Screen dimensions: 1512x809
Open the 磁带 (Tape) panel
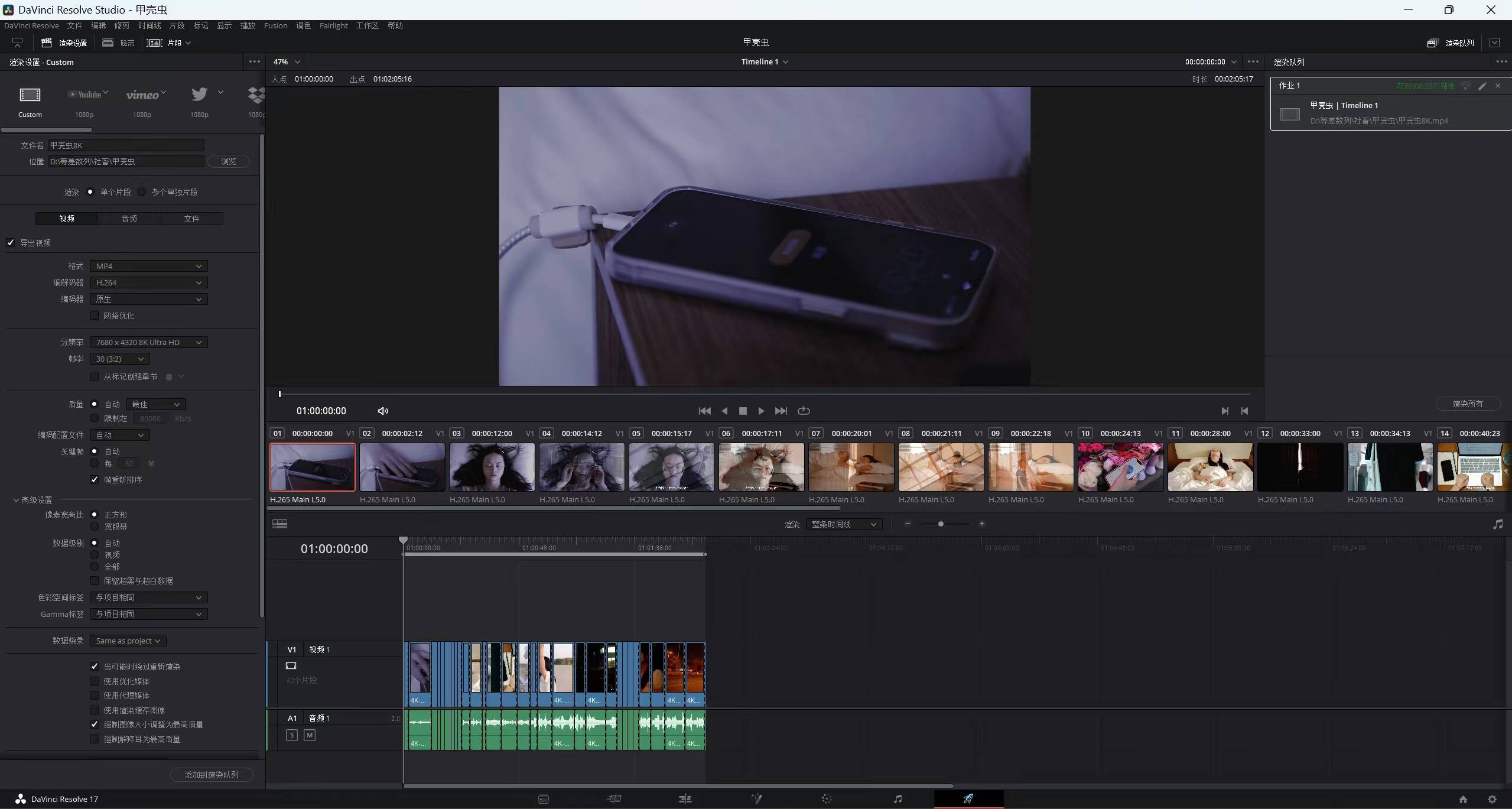pyautogui.click(x=118, y=43)
